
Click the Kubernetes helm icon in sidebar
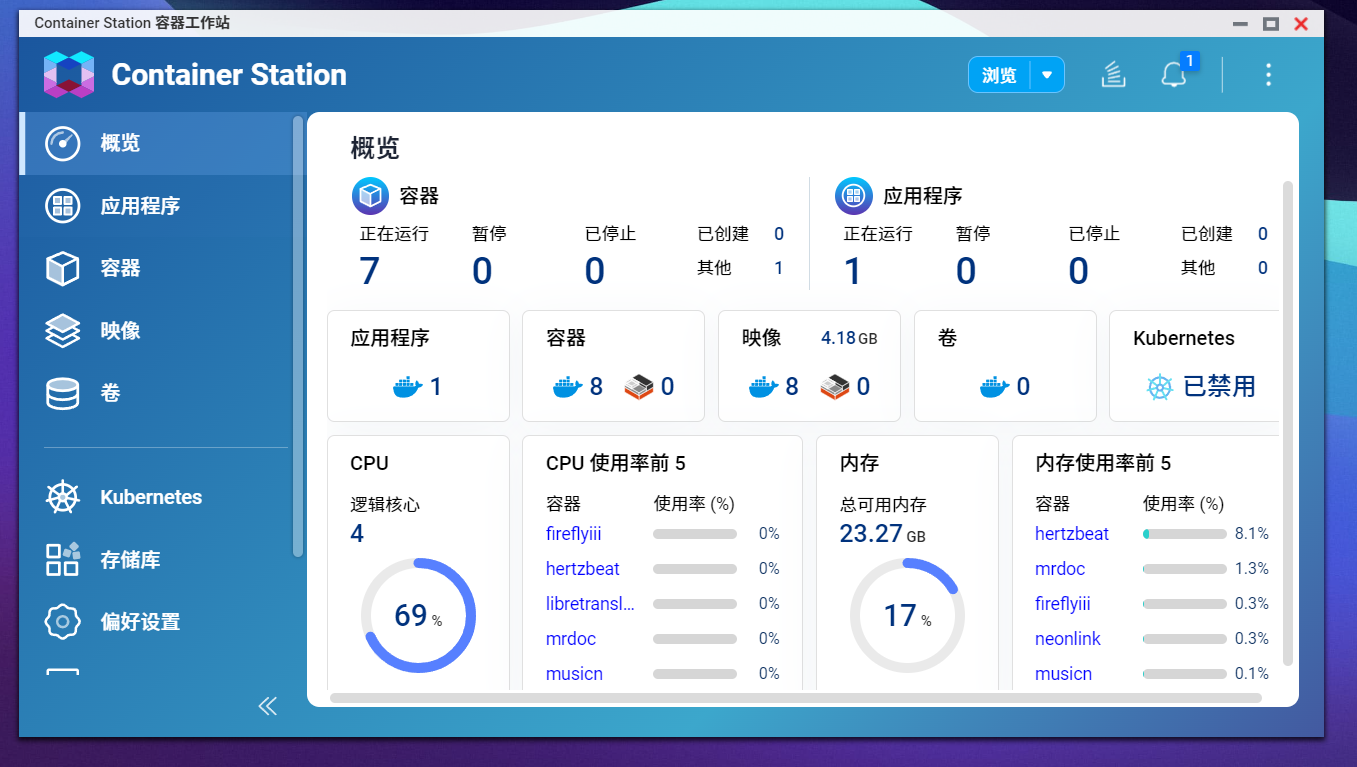[x=63, y=497]
